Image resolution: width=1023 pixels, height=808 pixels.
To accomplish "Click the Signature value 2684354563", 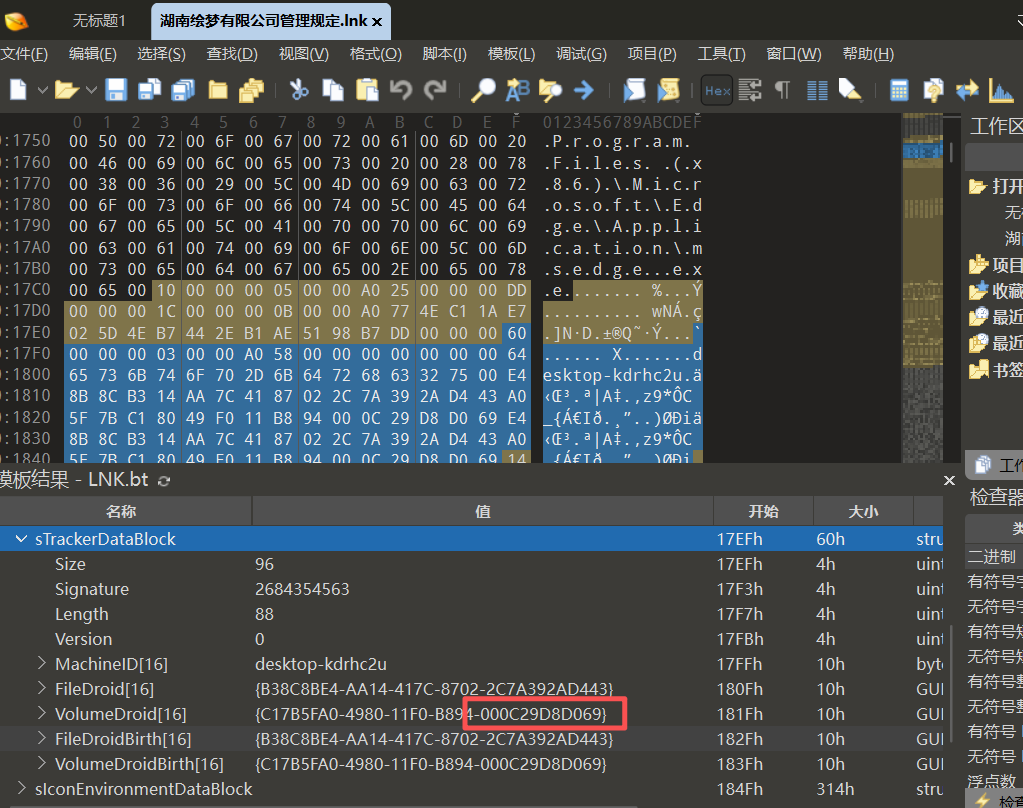I will click(x=302, y=589).
